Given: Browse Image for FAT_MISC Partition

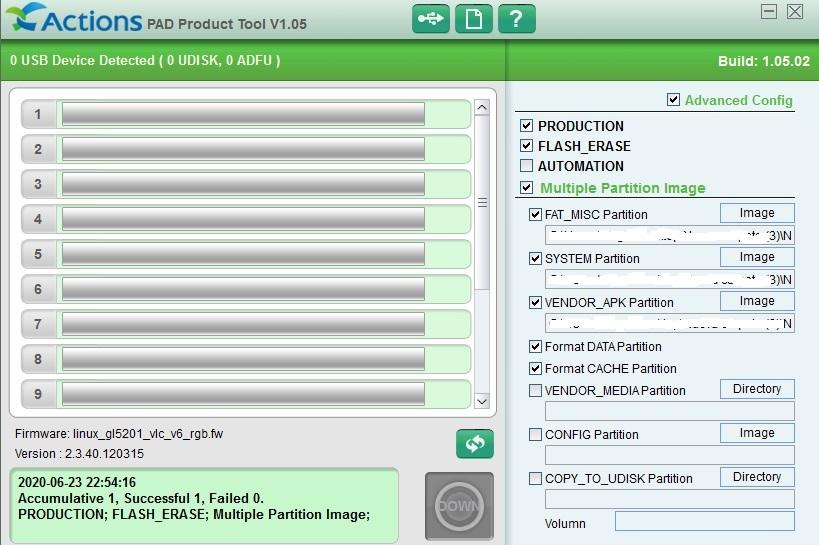Looking at the screenshot, I should tap(757, 213).
